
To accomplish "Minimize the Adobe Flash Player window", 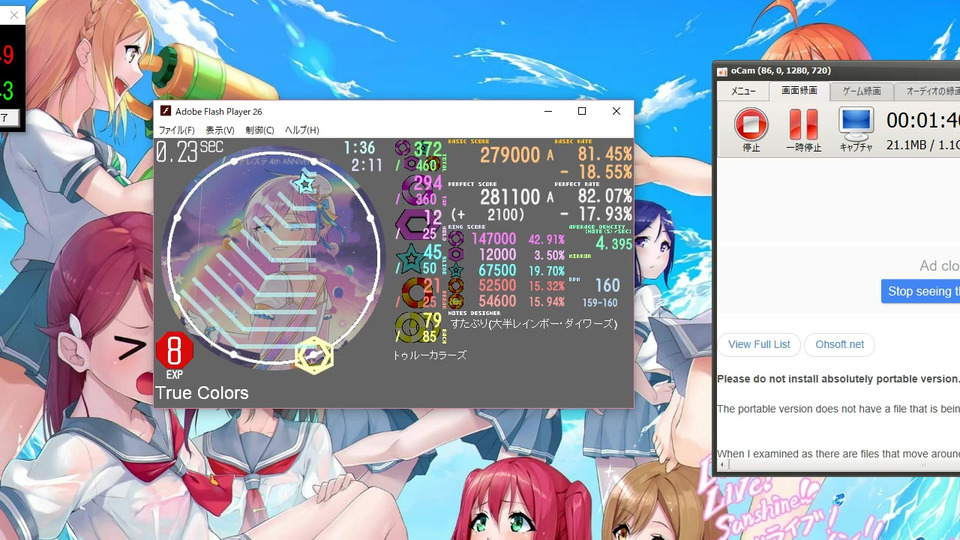I will pyautogui.click(x=548, y=111).
